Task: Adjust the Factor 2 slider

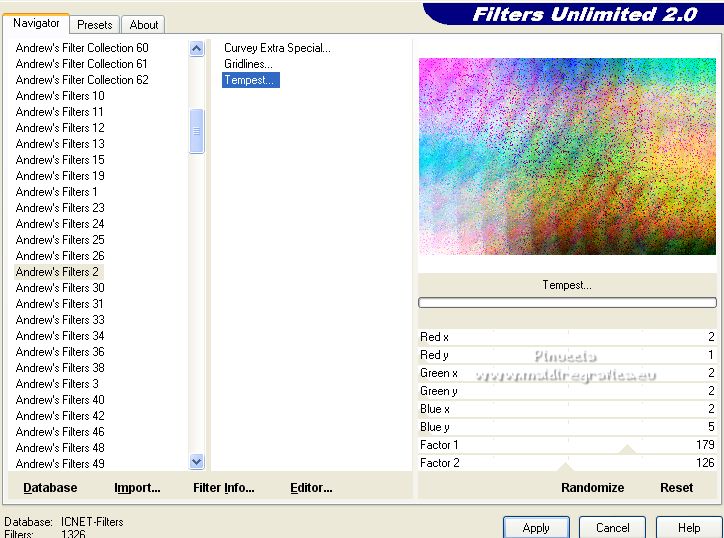Action: coord(567,463)
